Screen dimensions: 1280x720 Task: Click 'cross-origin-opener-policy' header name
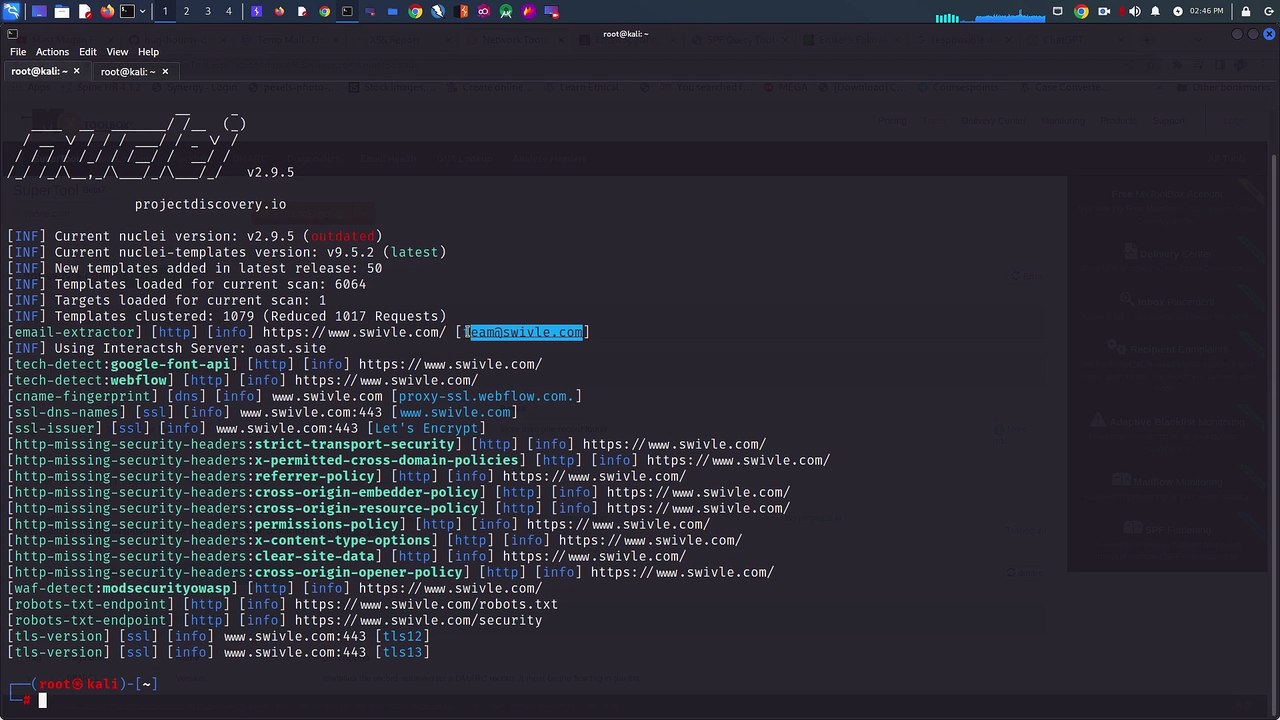tap(359, 572)
